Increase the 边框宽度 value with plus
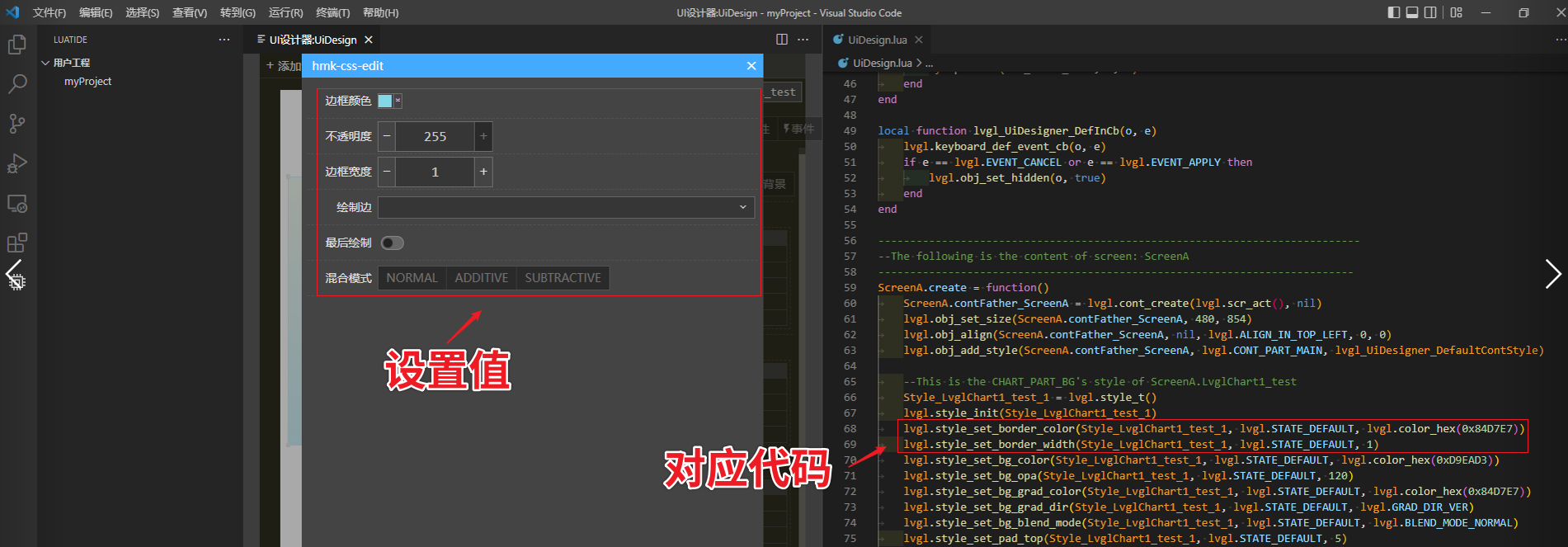Viewport: 1568px width, 547px height. 483,172
